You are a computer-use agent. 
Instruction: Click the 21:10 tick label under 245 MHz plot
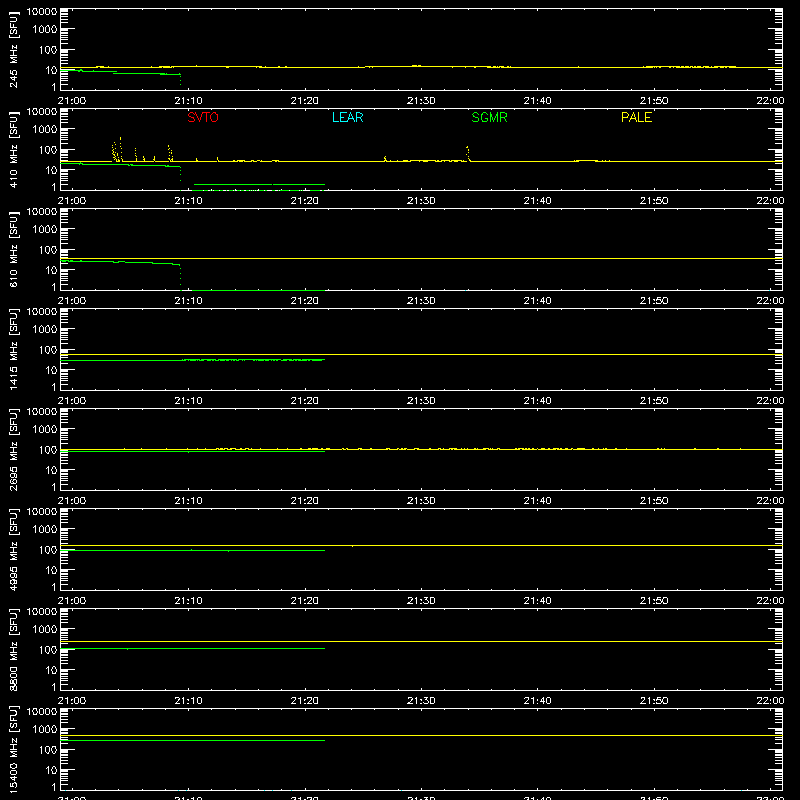[188, 101]
